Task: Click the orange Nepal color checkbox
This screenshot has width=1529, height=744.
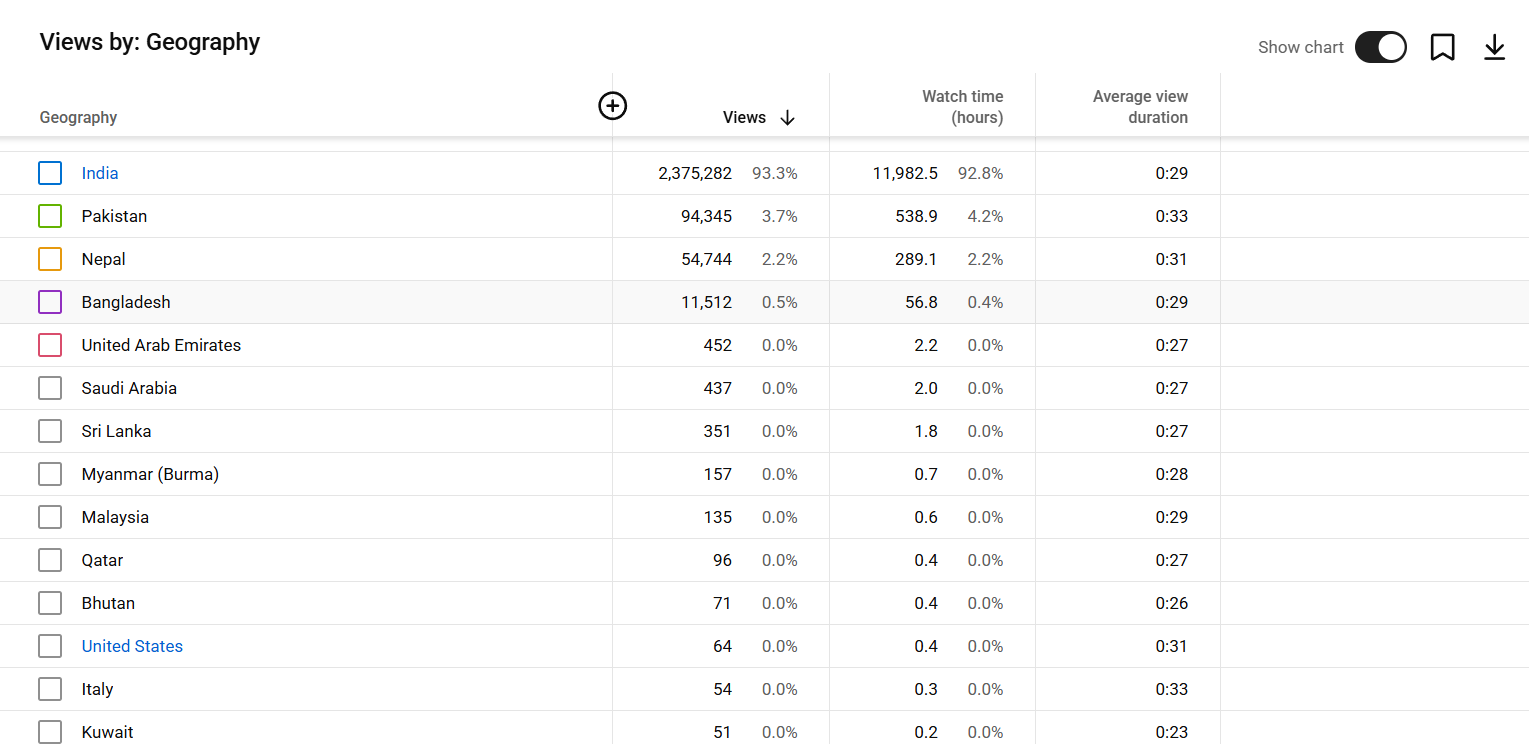Action: [x=50, y=259]
